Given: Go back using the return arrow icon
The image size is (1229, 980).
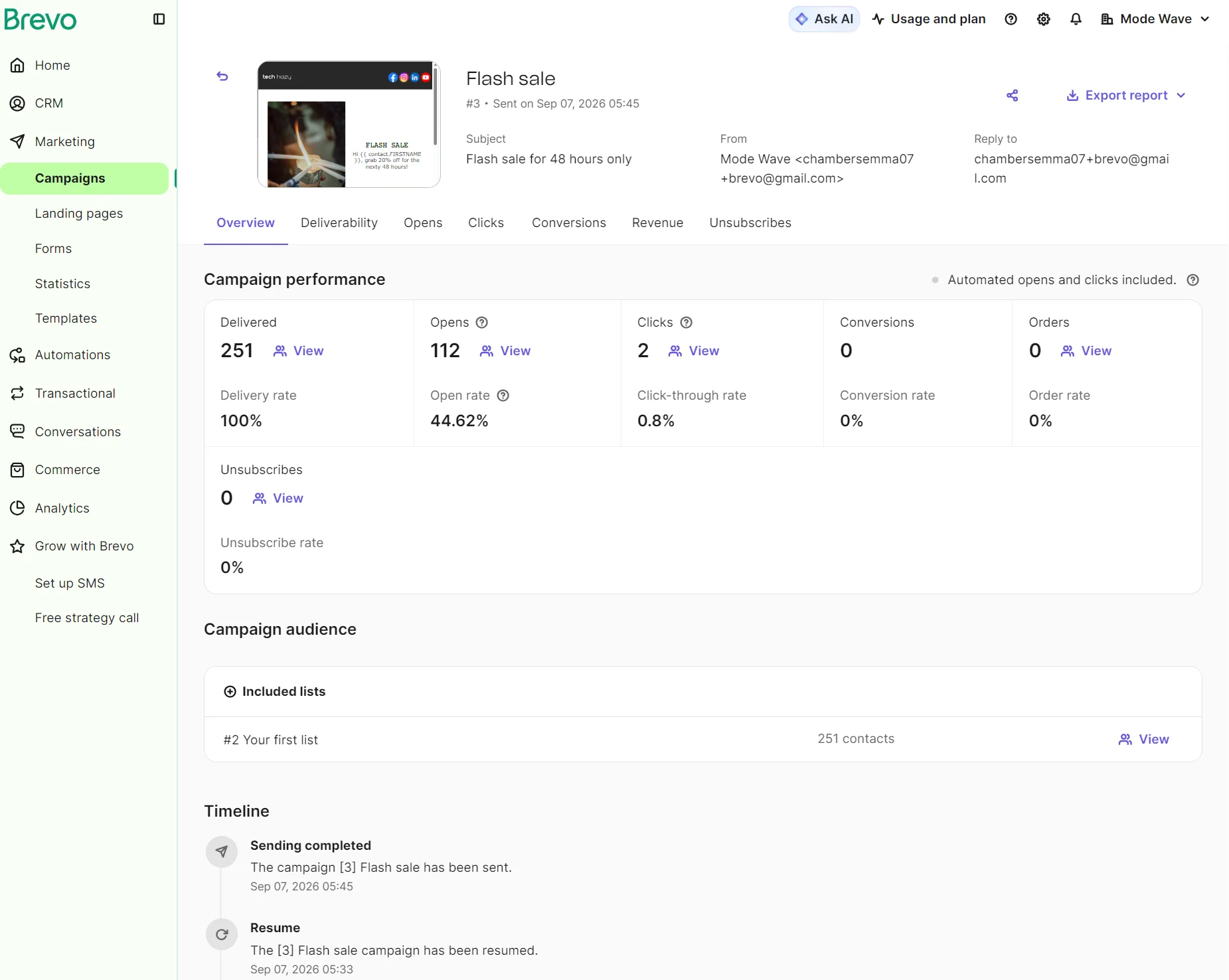Looking at the screenshot, I should 222,76.
